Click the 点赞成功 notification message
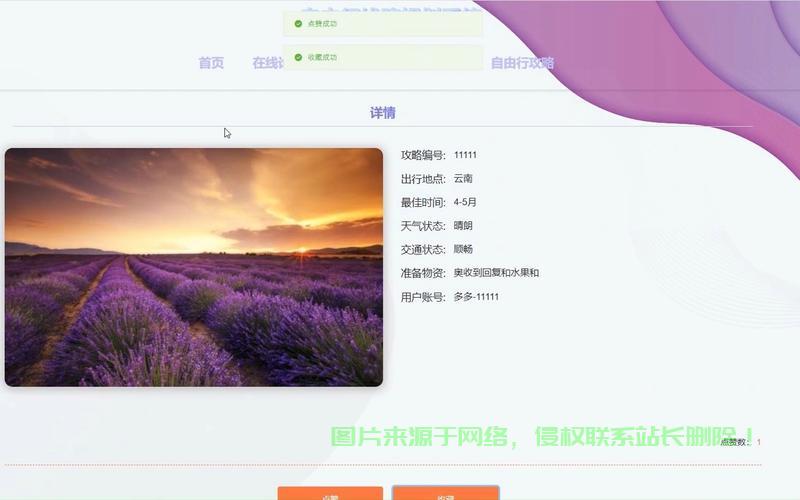The height and width of the screenshot is (500, 800). click(x=383, y=23)
